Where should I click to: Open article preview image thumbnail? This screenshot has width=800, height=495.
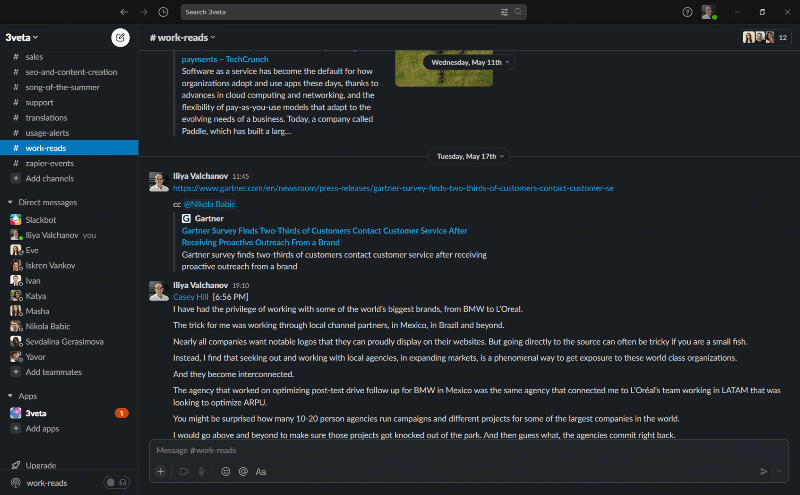(x=444, y=68)
